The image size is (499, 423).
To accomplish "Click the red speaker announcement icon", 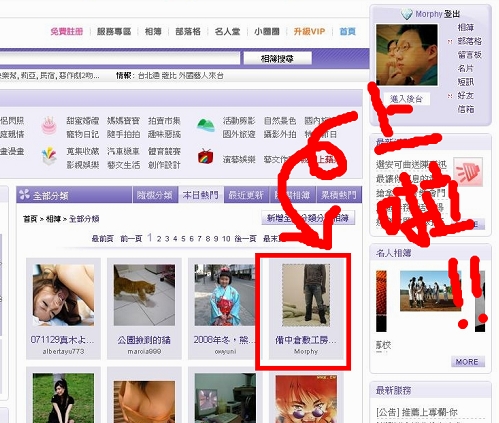I will point(468,172).
